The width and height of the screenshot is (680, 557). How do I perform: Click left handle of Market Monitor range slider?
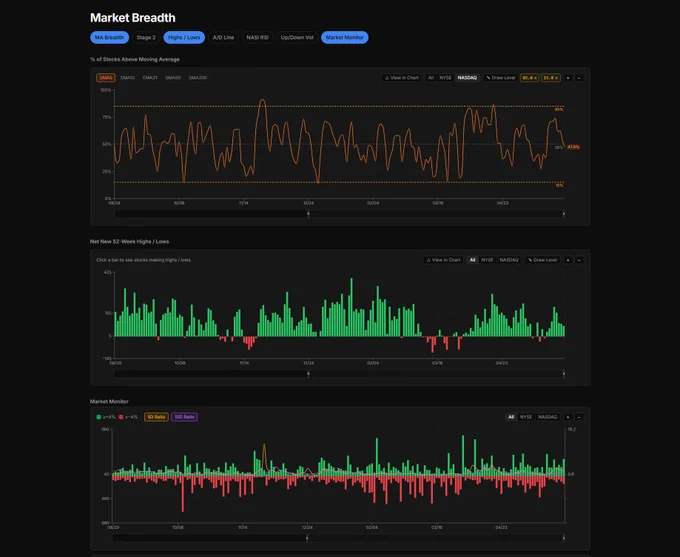307,538
